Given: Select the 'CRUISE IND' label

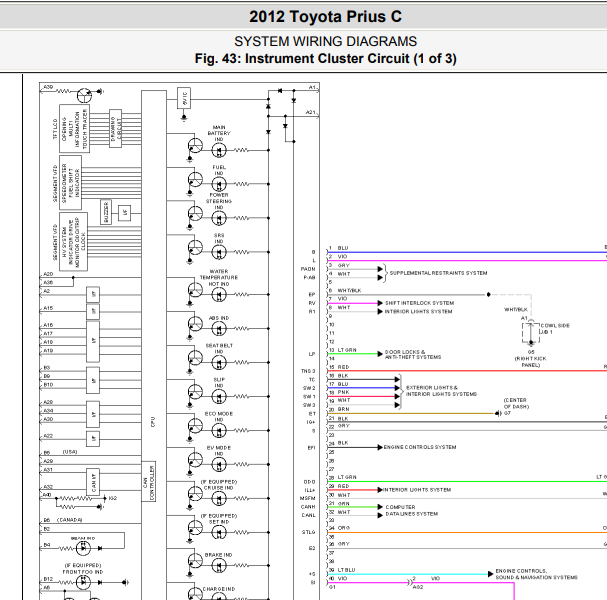Looking at the screenshot, I should coord(219,488).
